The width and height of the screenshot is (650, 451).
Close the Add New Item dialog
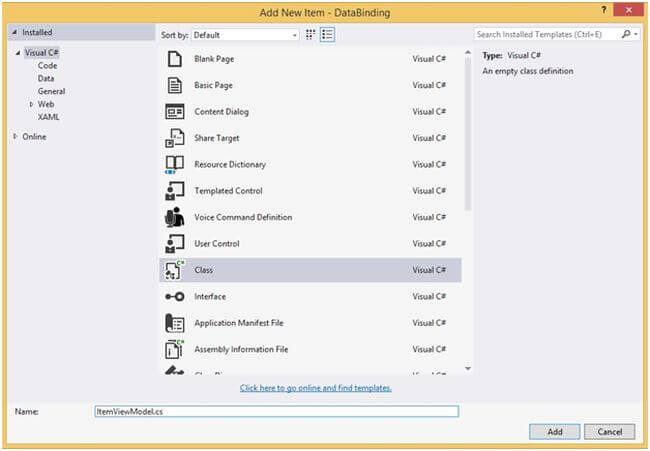[x=628, y=10]
